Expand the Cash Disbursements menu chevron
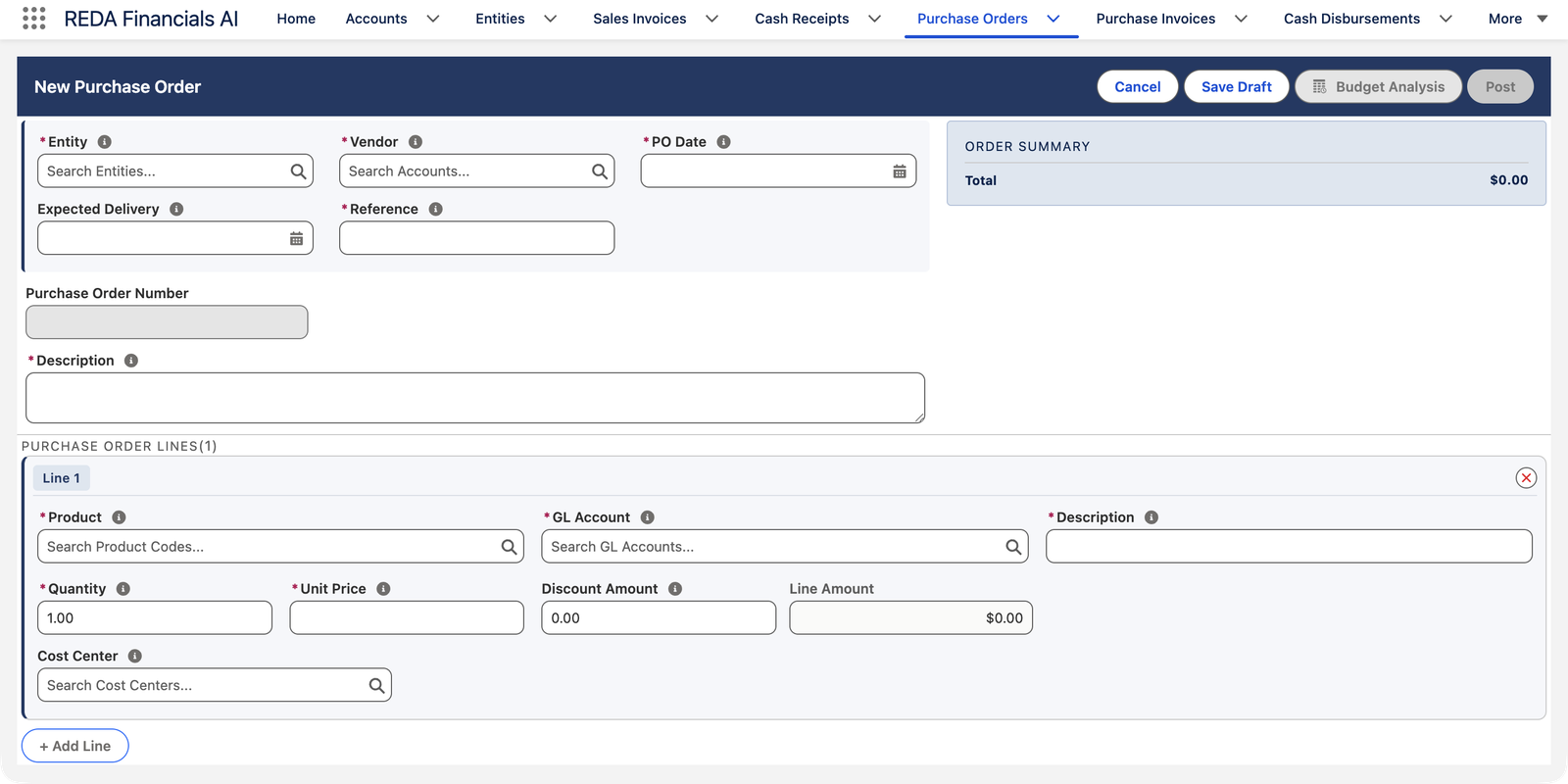The image size is (1568, 784). point(1445,19)
